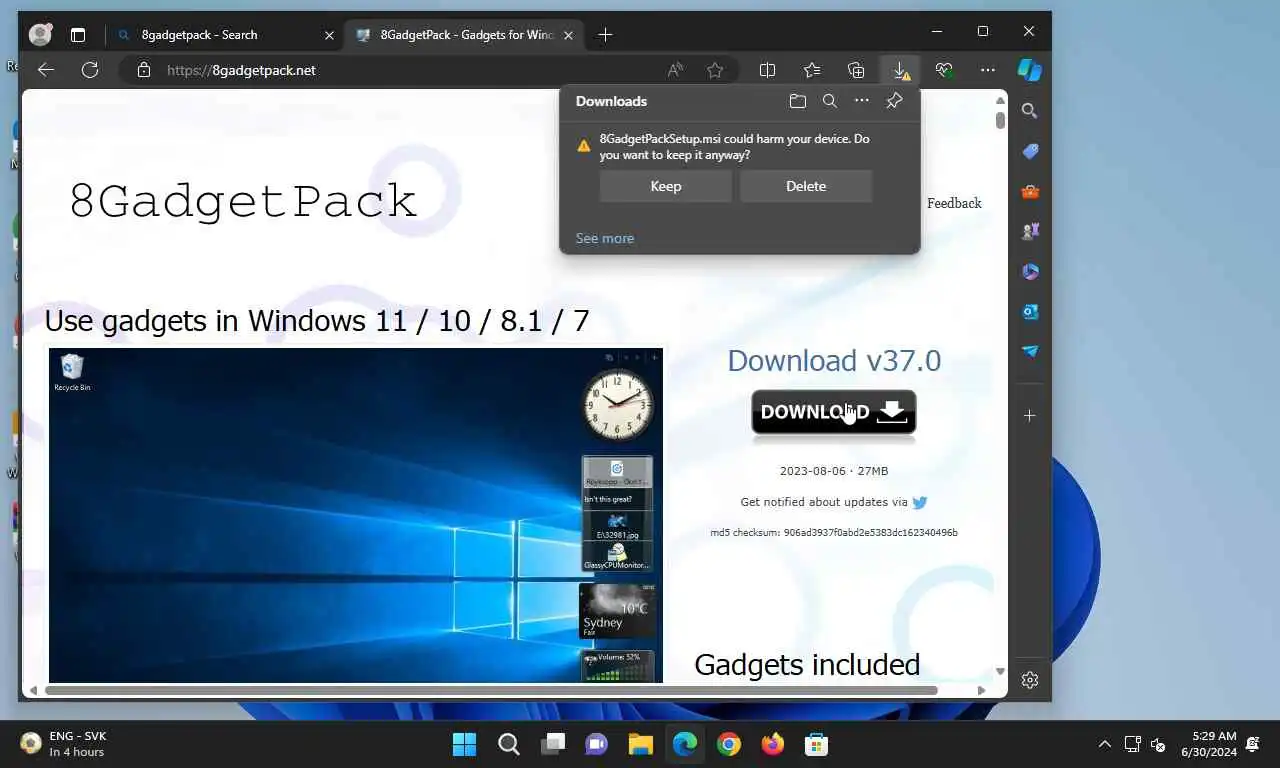
Task: Click the vertical scrollbar up arrow
Action: coord(1000,100)
